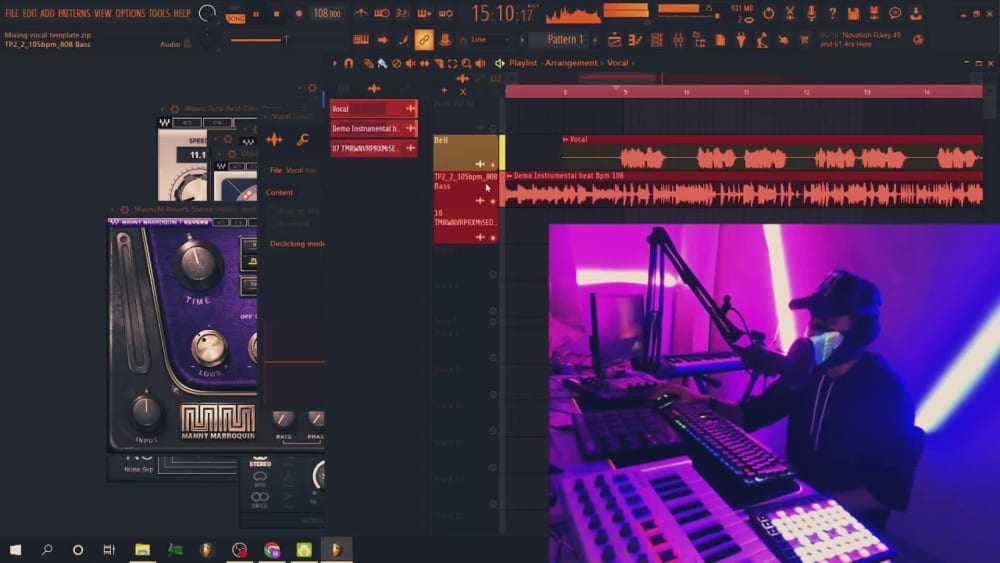This screenshot has width=1000, height=563.
Task: Open the channel rack icon
Action: point(657,40)
